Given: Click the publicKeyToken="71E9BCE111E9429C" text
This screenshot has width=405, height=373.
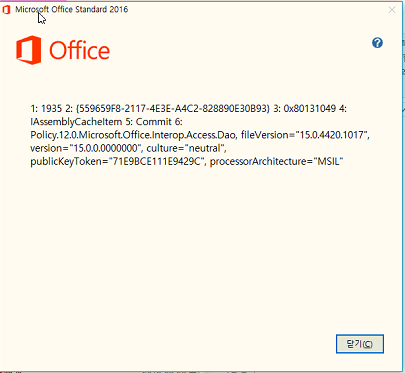Looking at the screenshot, I should click(117, 161).
